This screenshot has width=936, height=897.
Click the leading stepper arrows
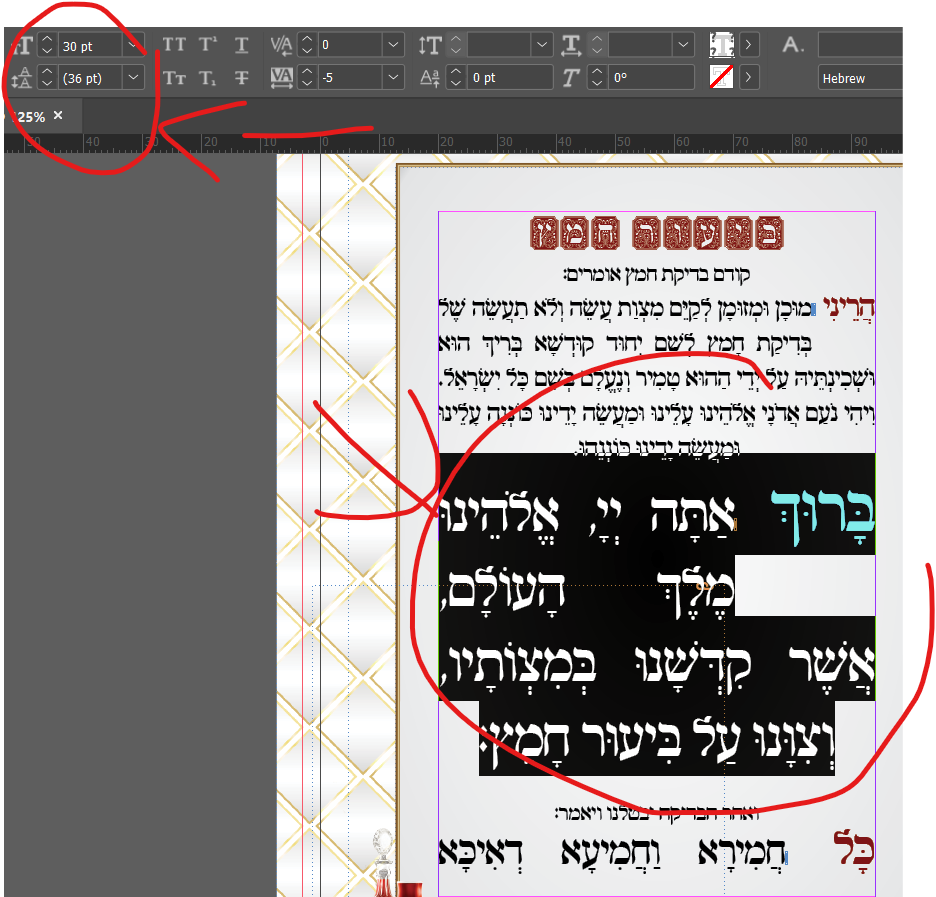click(47, 78)
